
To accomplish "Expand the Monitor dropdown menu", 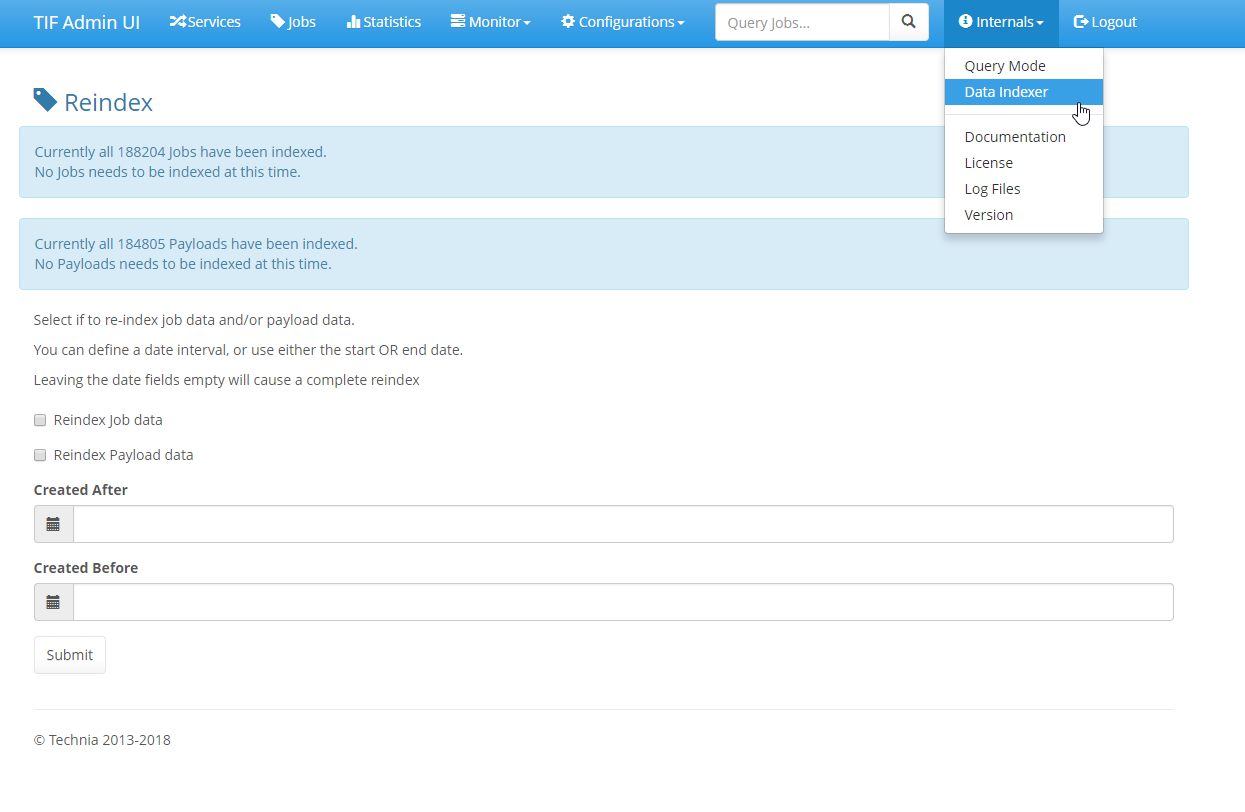I will click(x=490, y=22).
